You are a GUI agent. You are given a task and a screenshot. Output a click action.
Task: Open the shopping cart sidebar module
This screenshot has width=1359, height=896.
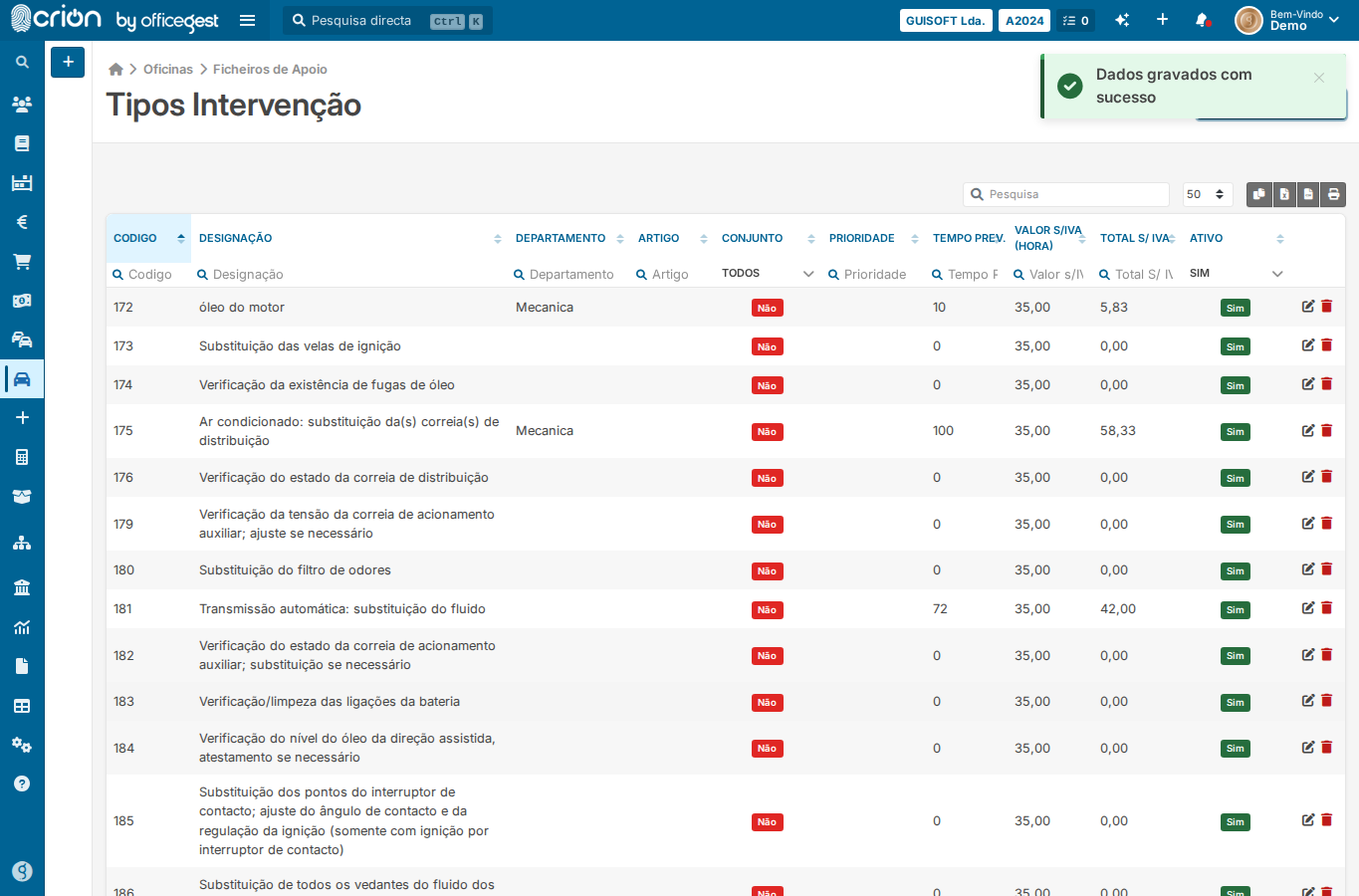22,262
